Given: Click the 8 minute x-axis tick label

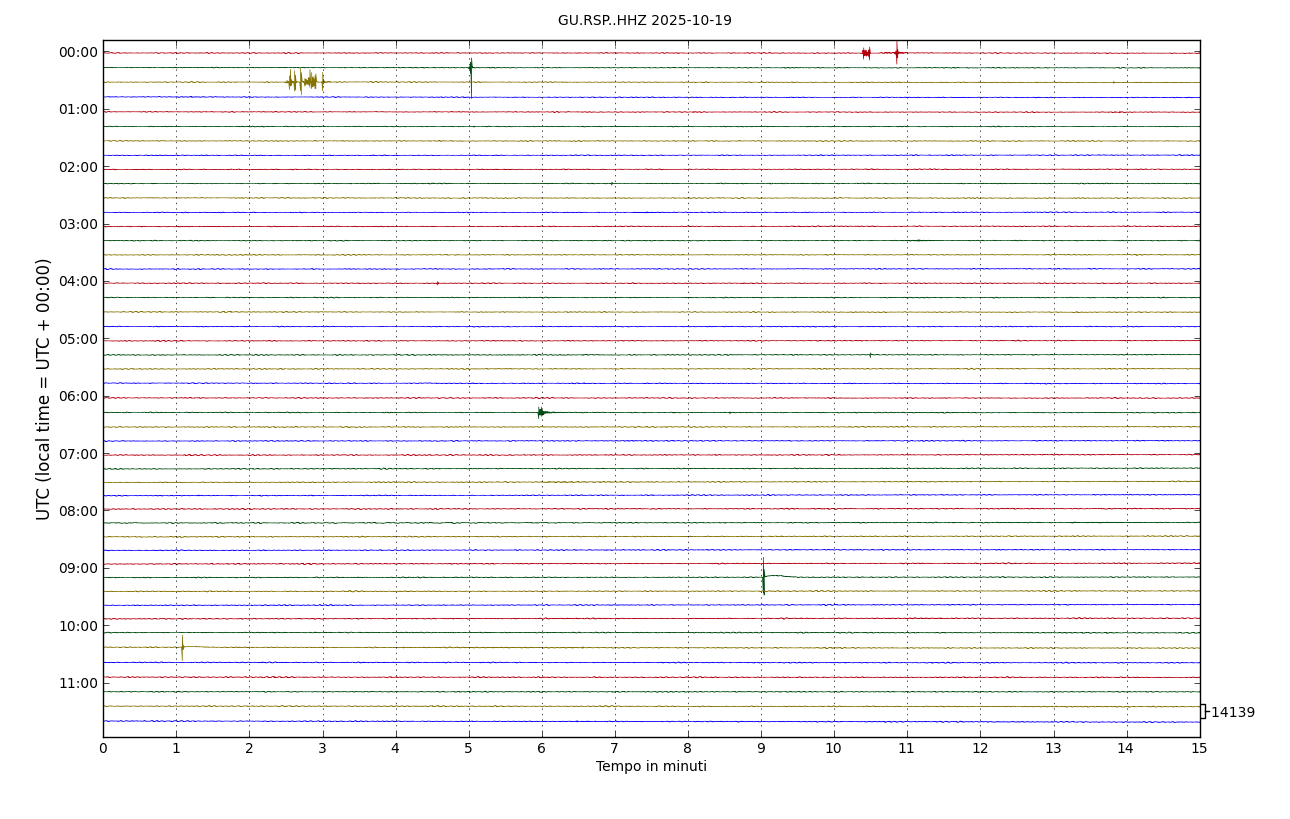Looking at the screenshot, I should (x=688, y=749).
